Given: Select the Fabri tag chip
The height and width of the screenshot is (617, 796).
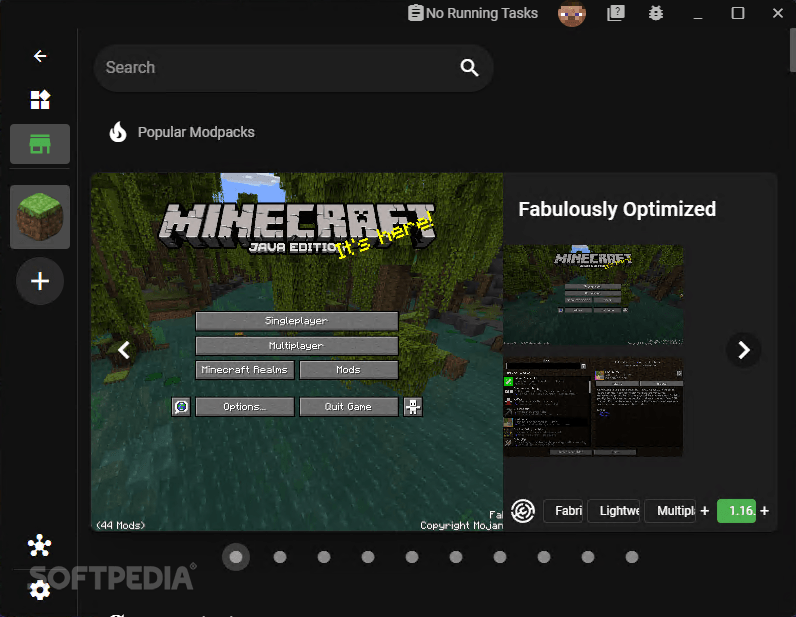Looking at the screenshot, I should point(562,510).
